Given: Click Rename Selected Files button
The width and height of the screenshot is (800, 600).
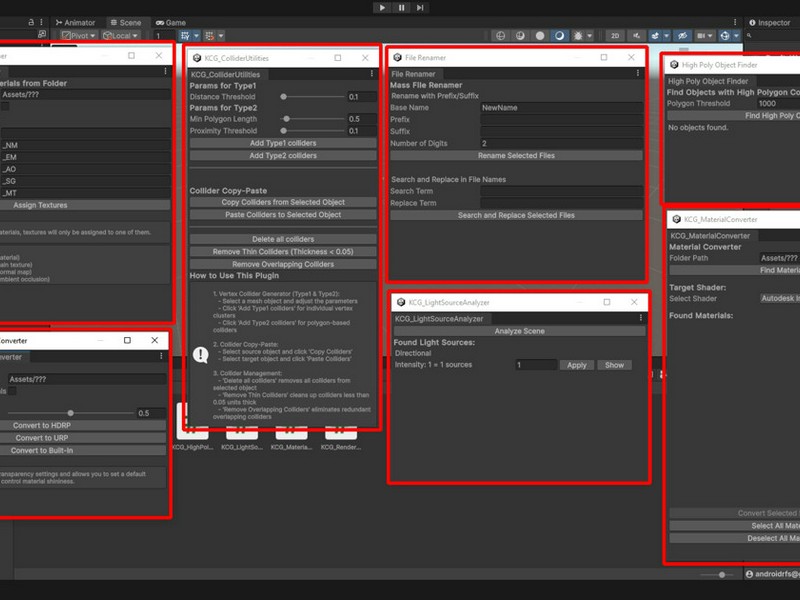Looking at the screenshot, I should click(516, 156).
